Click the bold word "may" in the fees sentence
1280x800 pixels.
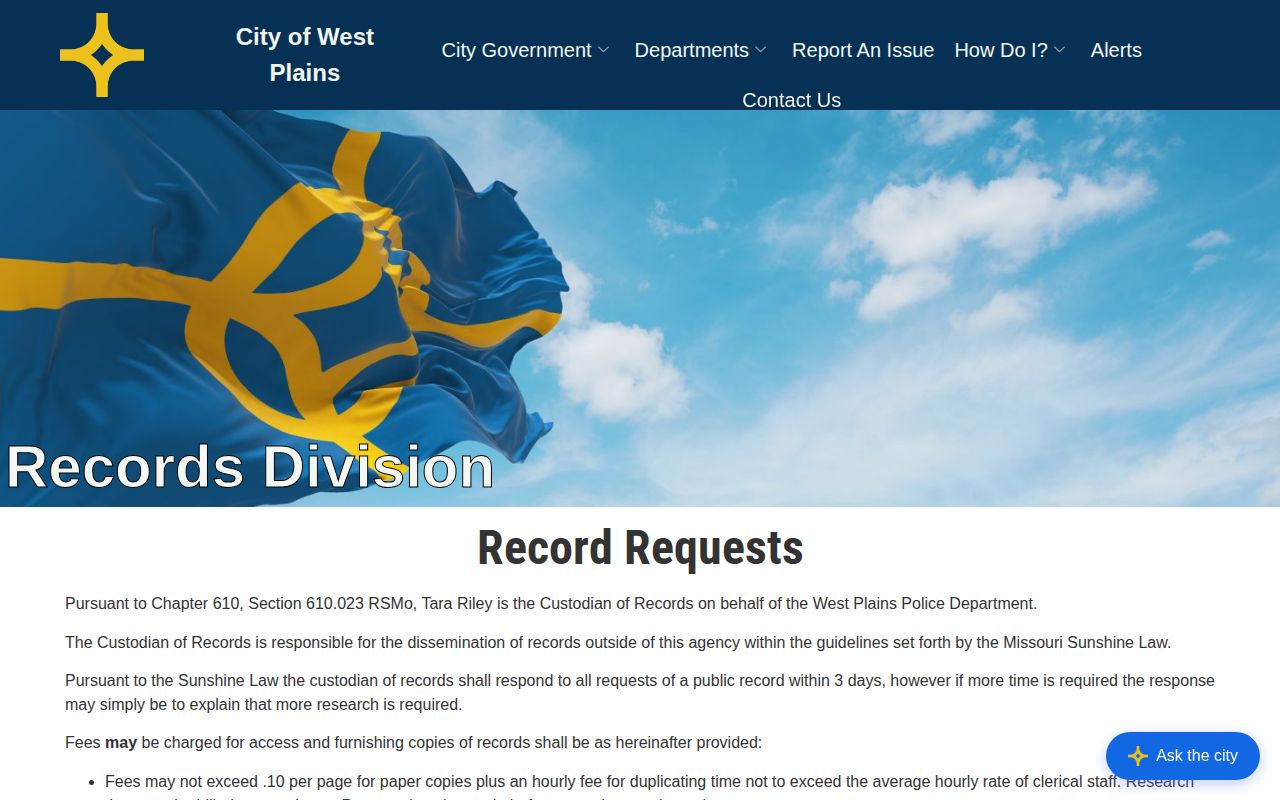coord(121,743)
